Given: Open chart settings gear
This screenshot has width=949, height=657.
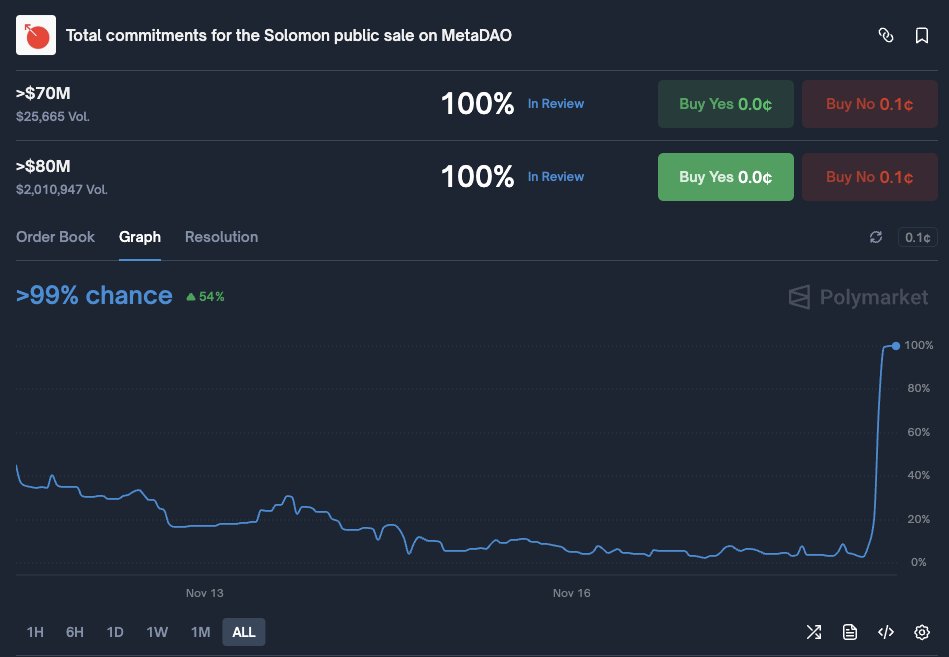Looking at the screenshot, I should click(922, 632).
